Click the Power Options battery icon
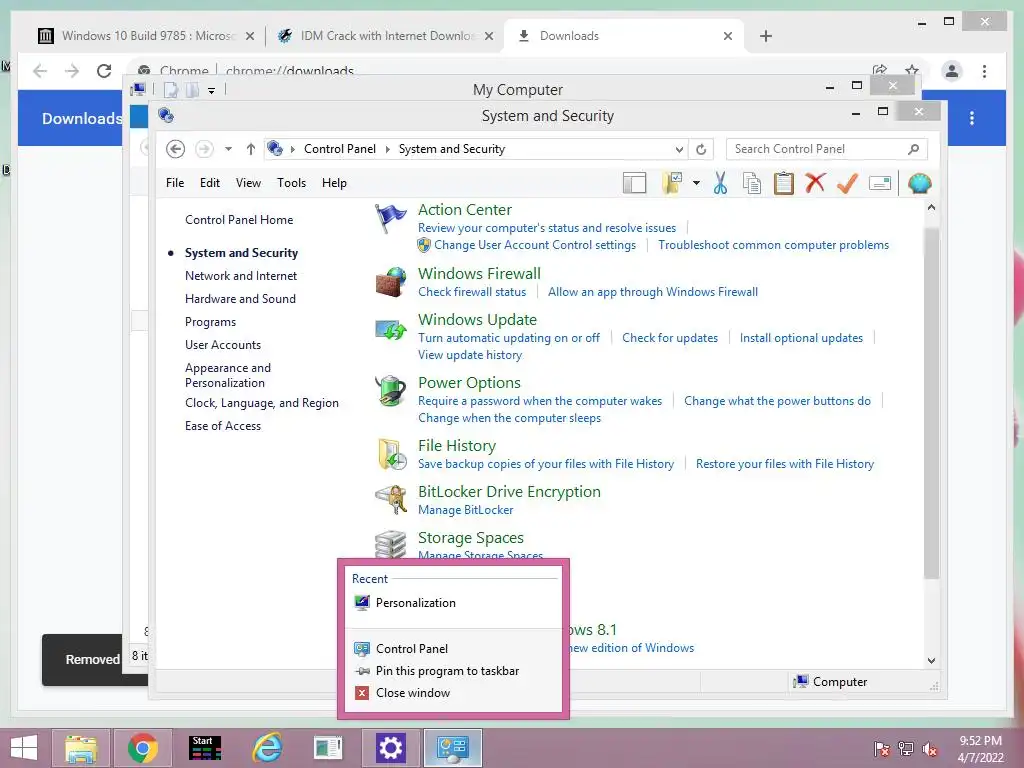The image size is (1024, 768). coord(391,391)
